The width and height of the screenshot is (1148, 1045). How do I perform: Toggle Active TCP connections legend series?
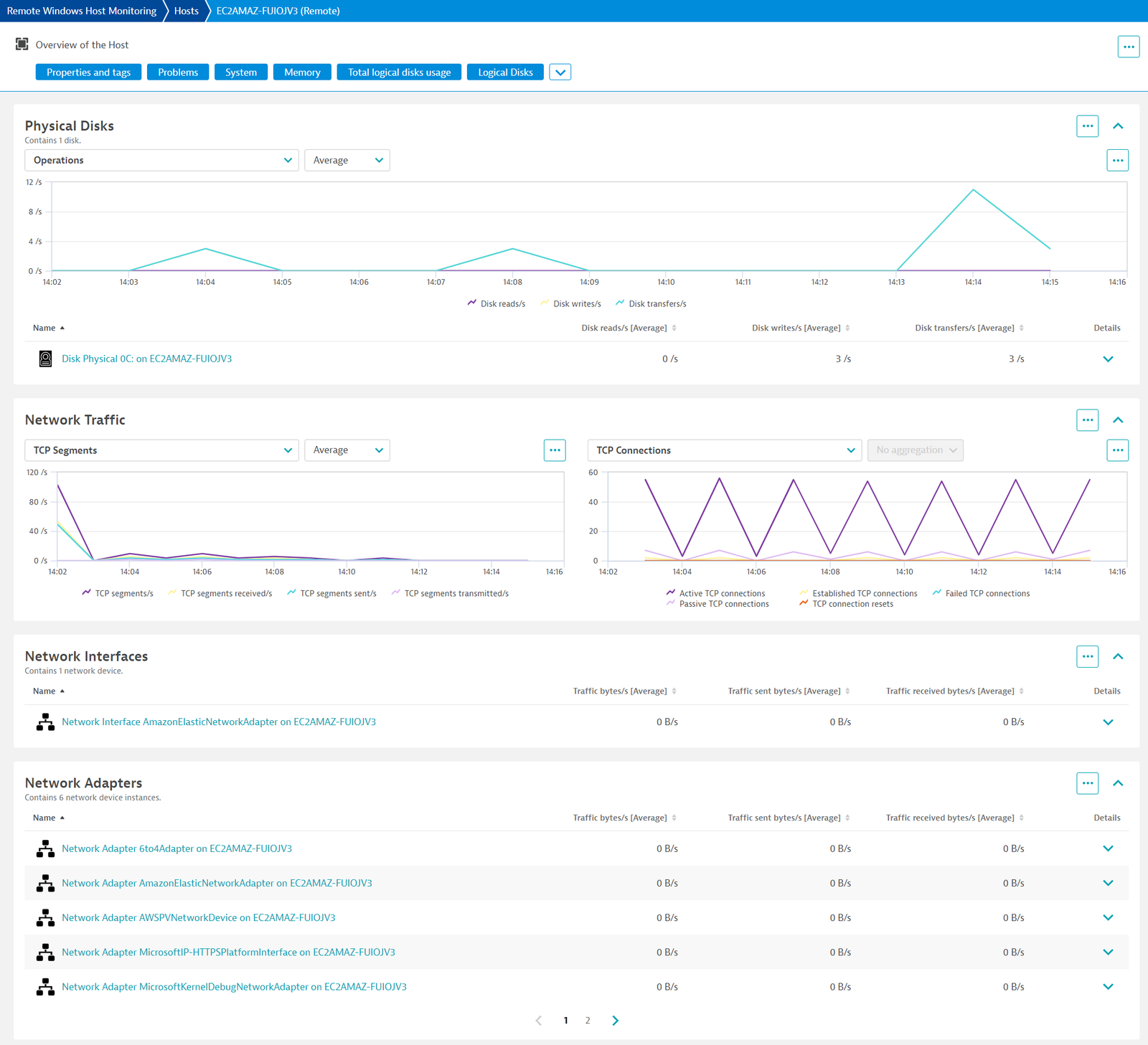[x=715, y=593]
